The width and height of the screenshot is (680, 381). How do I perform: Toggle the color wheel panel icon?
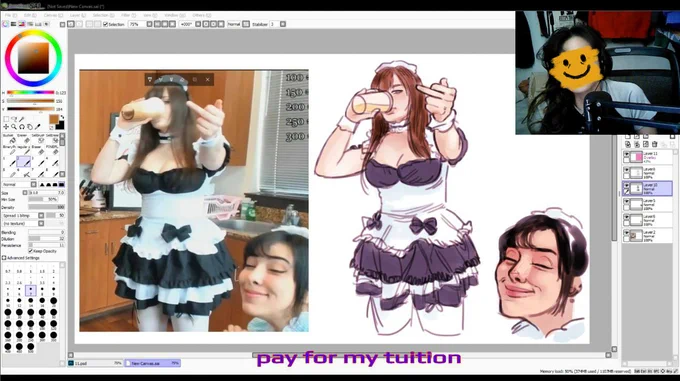(x=5, y=24)
